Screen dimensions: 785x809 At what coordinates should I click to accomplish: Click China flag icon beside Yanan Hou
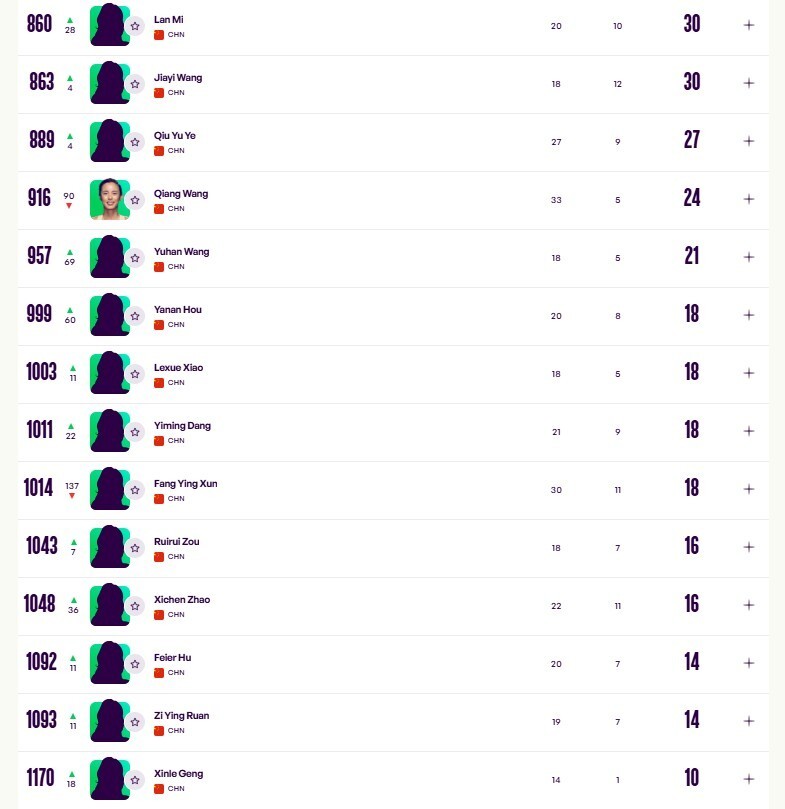coord(159,325)
